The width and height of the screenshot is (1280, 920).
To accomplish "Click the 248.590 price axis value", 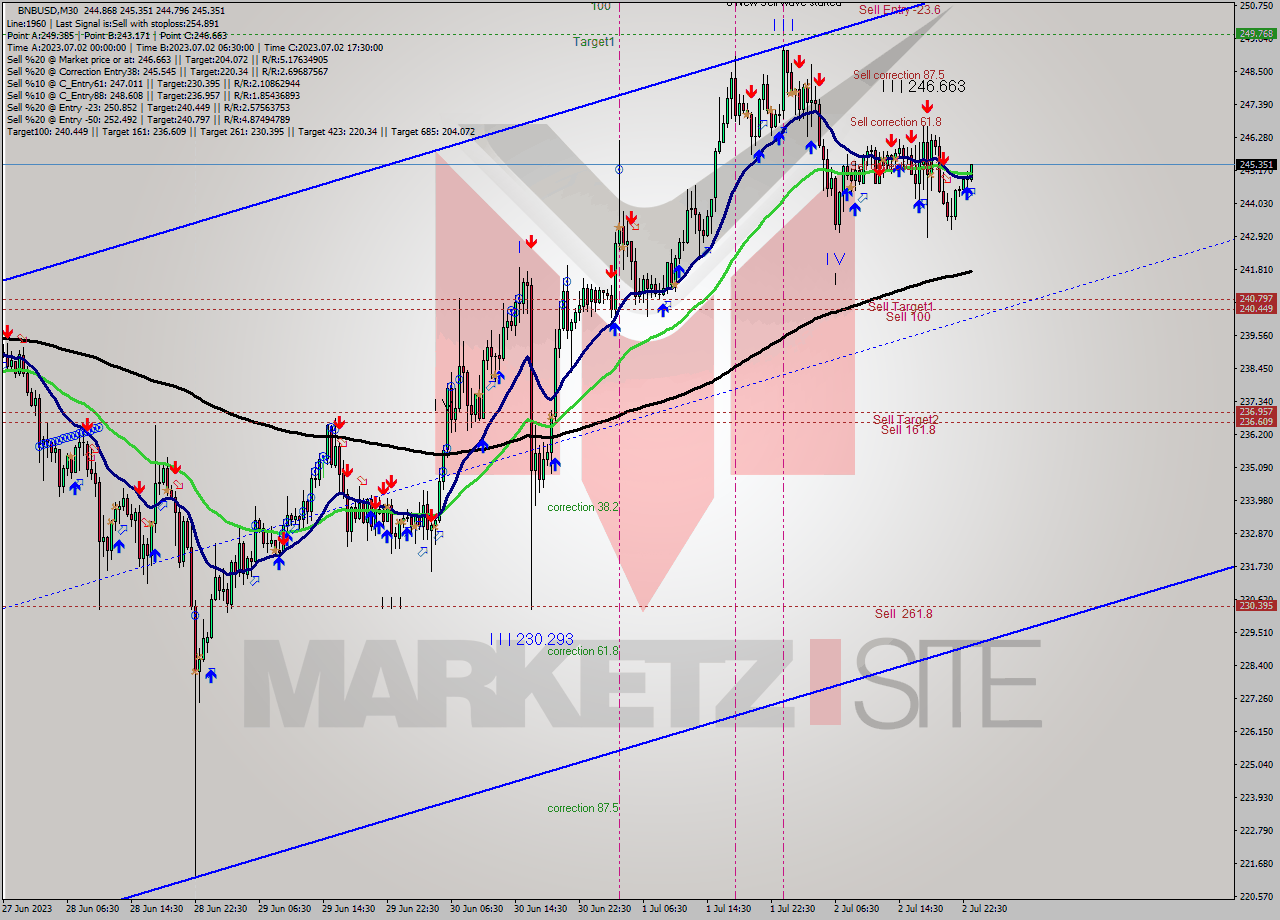I will pyautogui.click(x=1256, y=72).
